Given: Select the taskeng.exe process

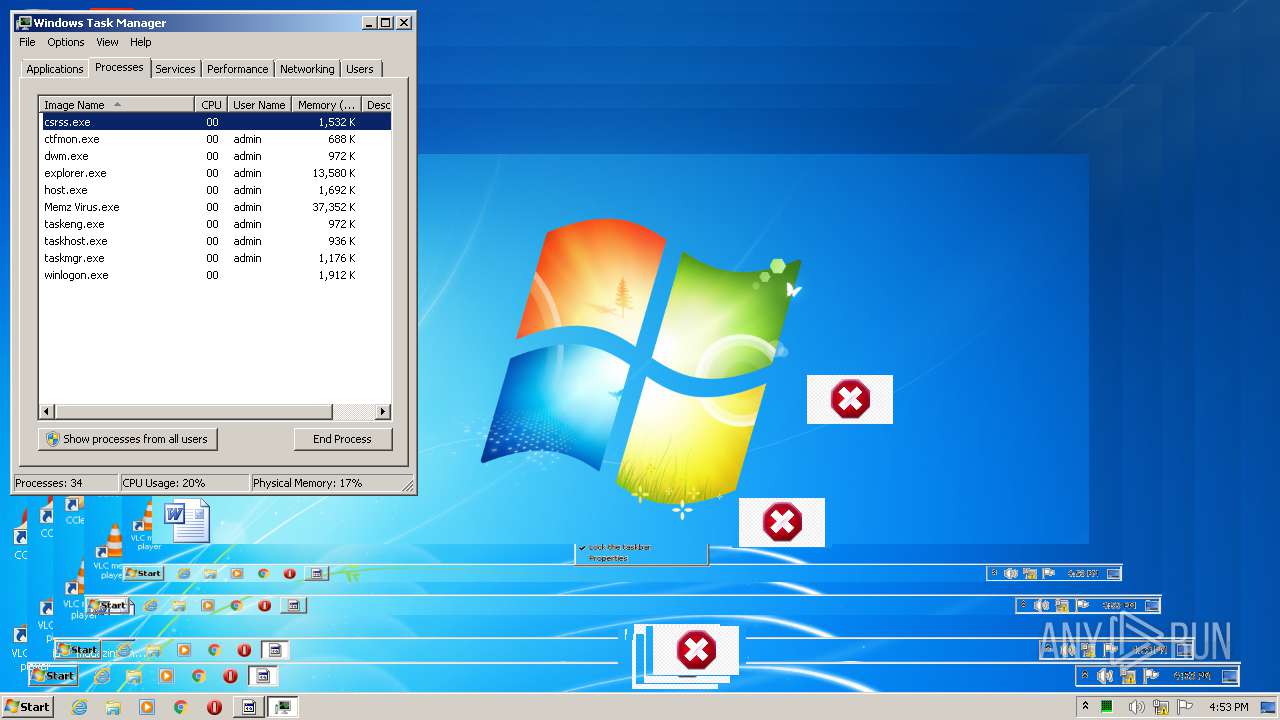Looking at the screenshot, I should point(215,224).
